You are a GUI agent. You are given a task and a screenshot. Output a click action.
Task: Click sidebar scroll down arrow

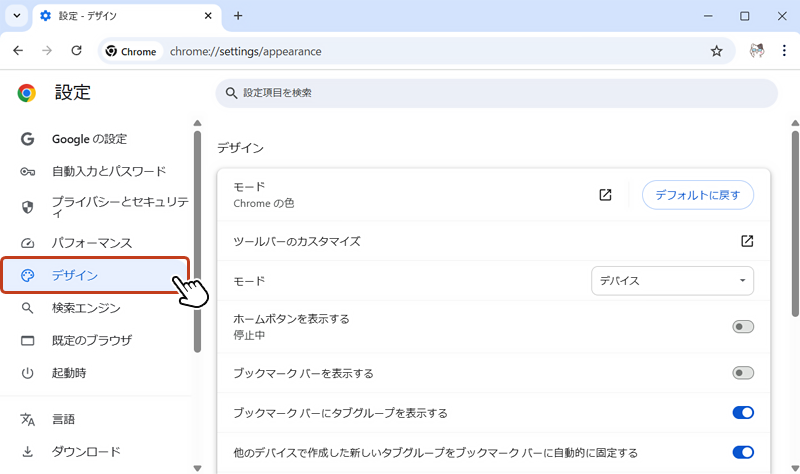tap(197, 468)
